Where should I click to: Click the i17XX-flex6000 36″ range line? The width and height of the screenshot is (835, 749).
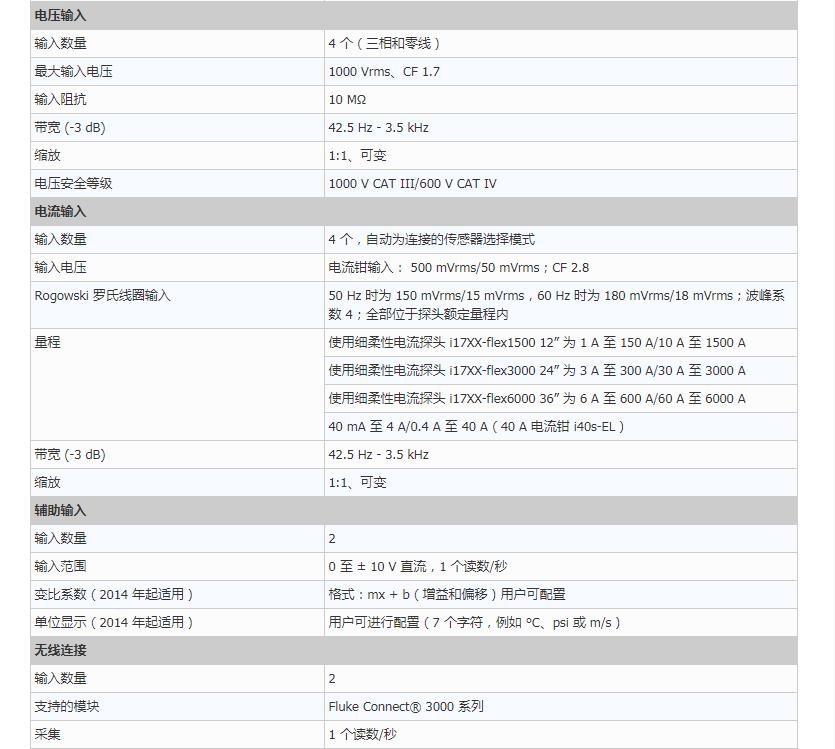537,399
